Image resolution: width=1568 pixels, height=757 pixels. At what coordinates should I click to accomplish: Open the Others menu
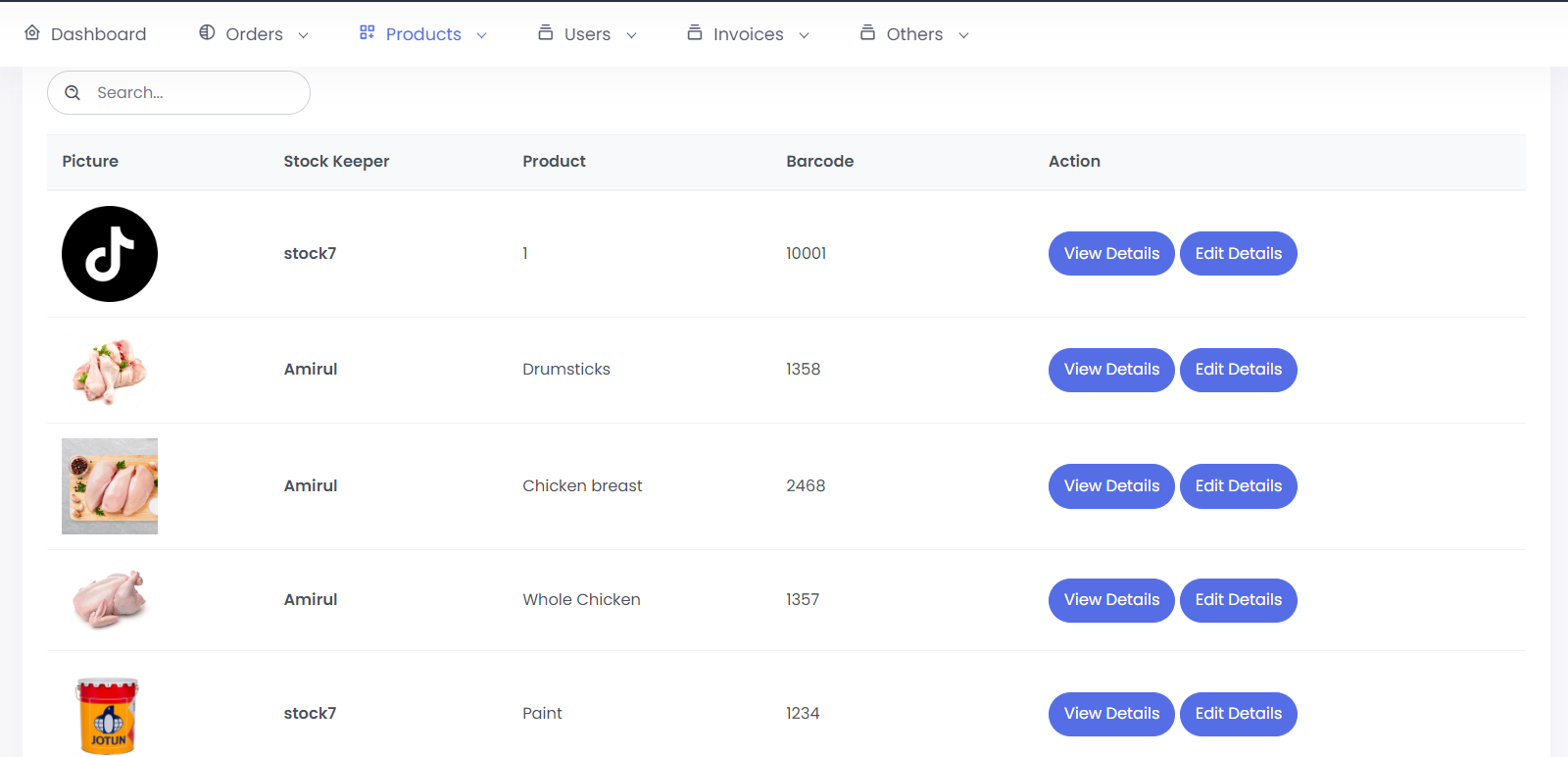914,34
